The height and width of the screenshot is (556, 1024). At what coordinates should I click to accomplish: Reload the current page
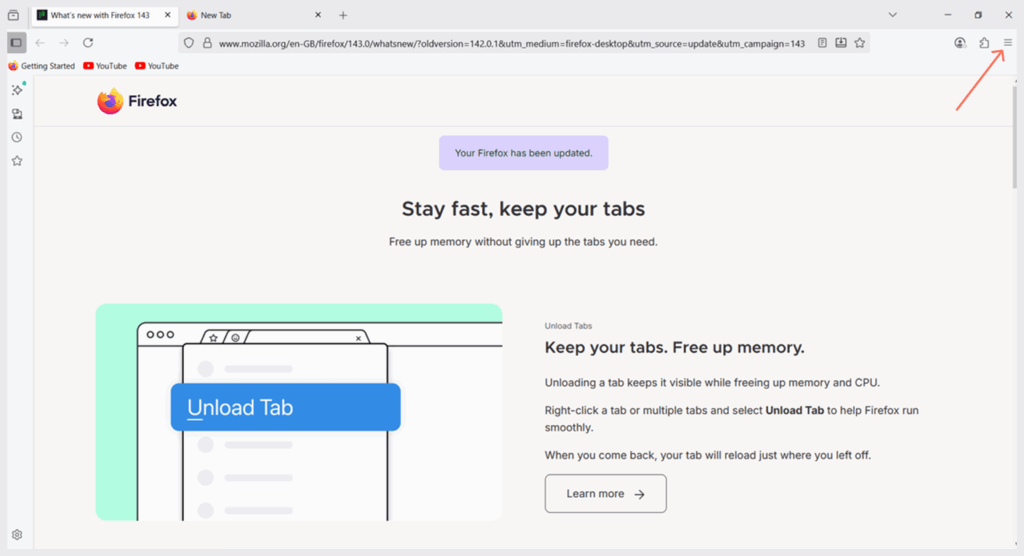pos(88,43)
